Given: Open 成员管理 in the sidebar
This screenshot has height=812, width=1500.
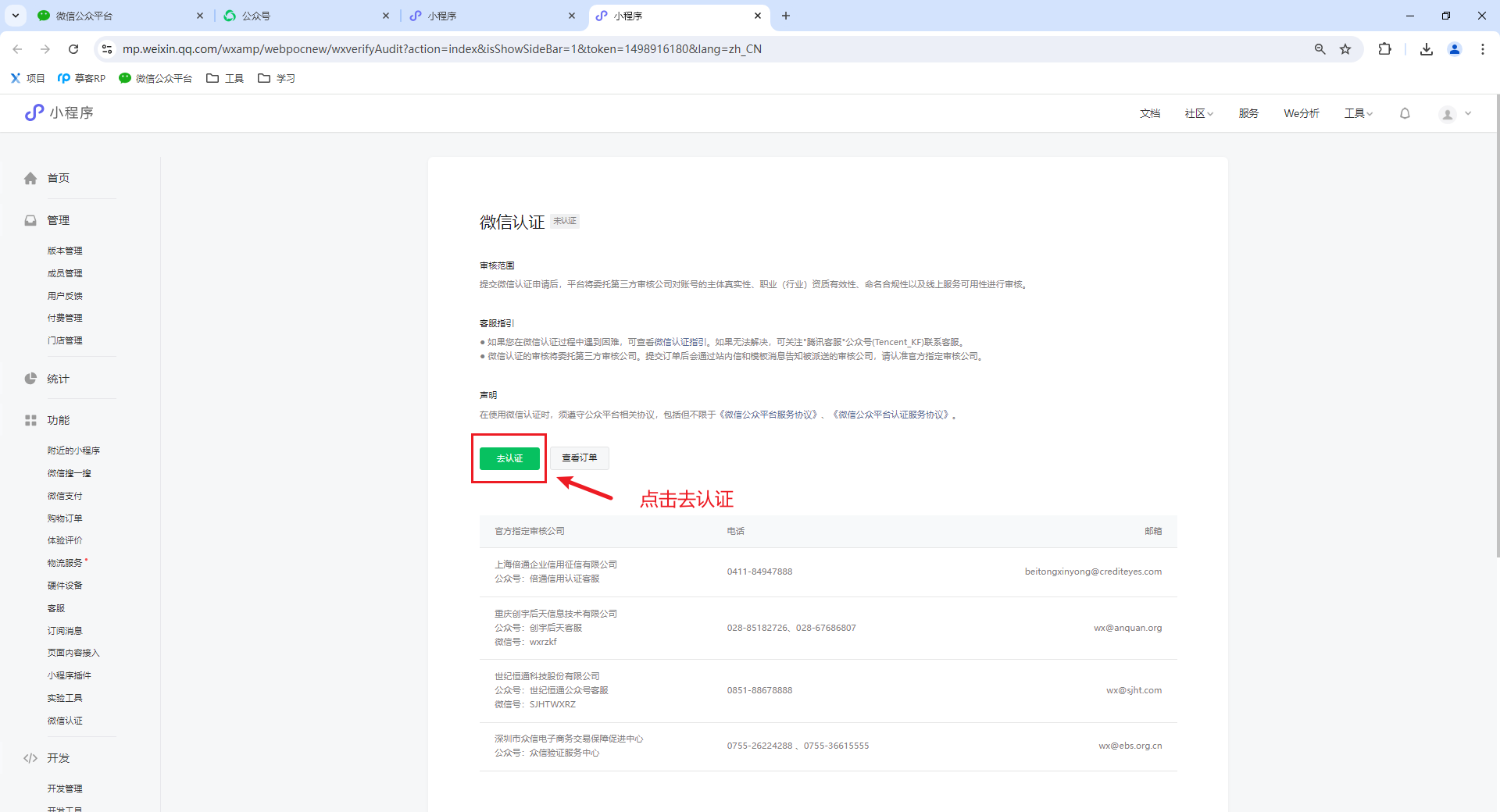Looking at the screenshot, I should point(65,273).
